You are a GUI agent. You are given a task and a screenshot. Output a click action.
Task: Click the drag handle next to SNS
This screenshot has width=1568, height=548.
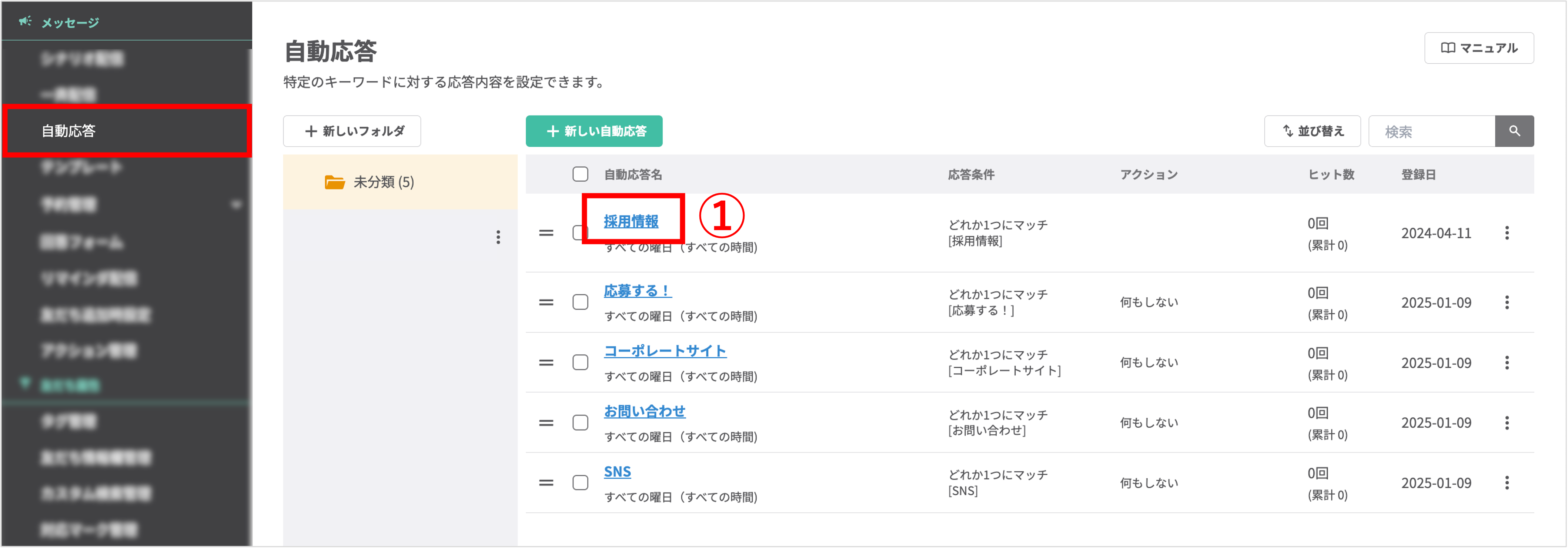tap(546, 482)
